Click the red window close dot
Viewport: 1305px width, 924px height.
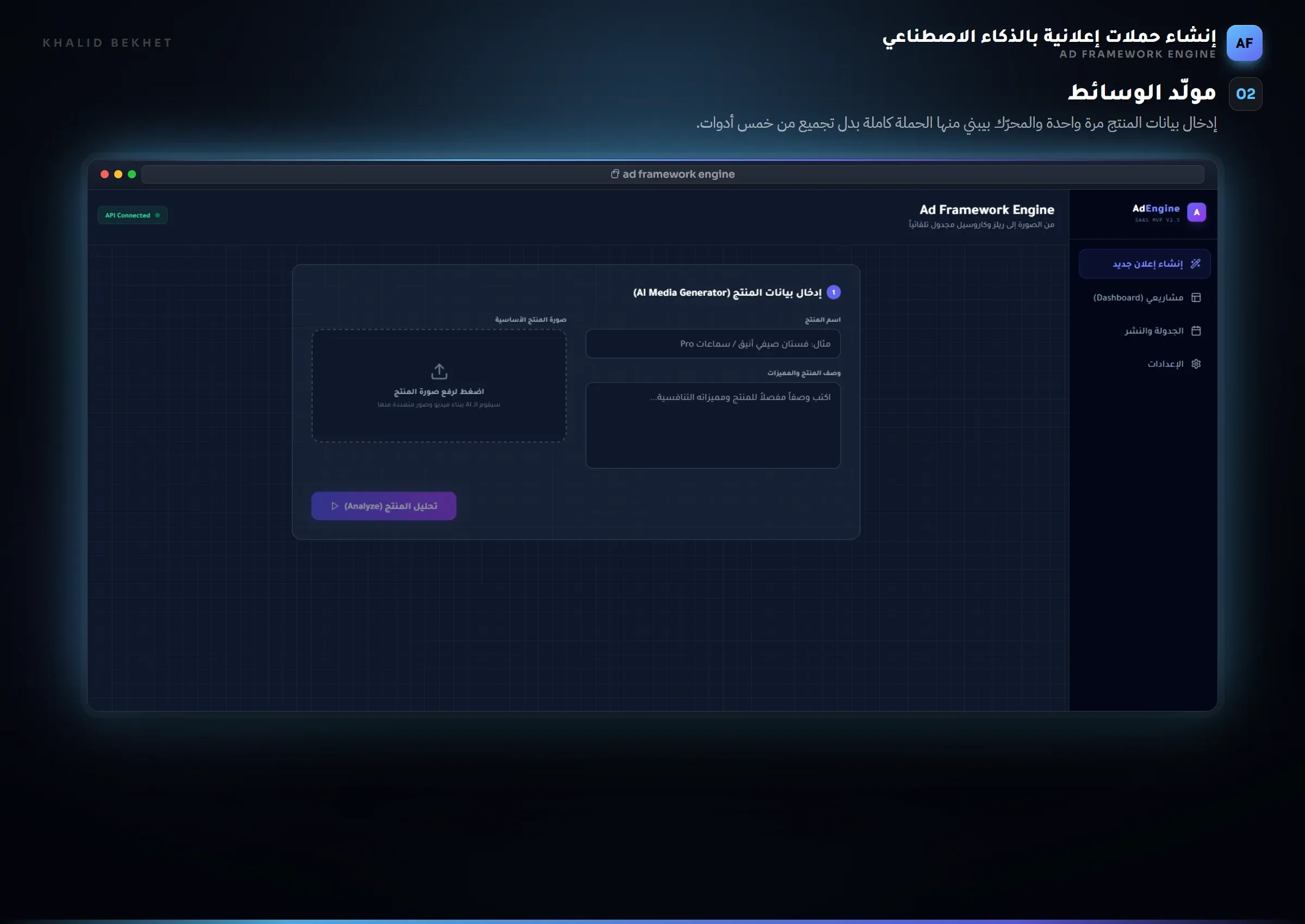[105, 174]
